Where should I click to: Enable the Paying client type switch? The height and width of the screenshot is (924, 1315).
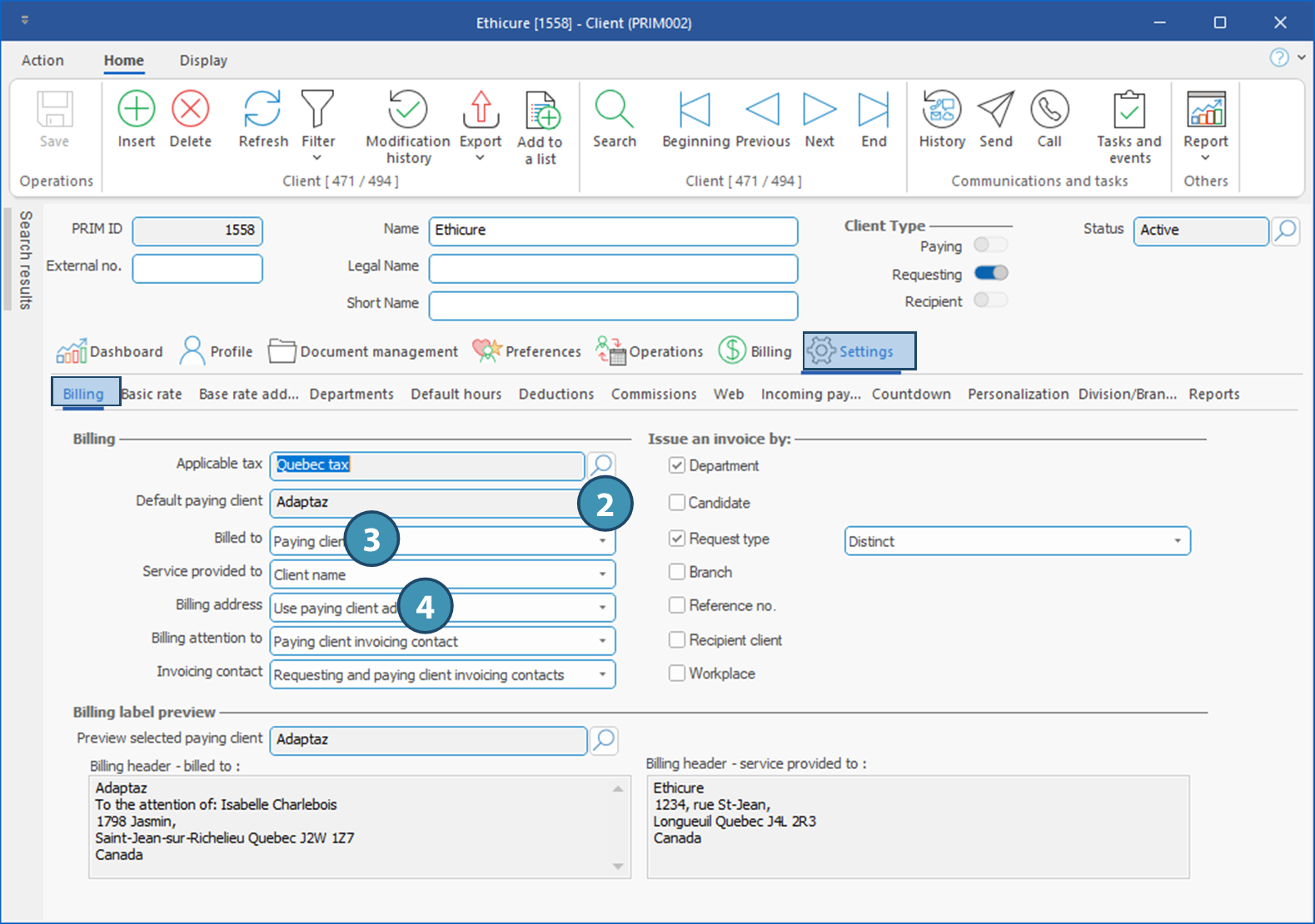[x=991, y=245]
